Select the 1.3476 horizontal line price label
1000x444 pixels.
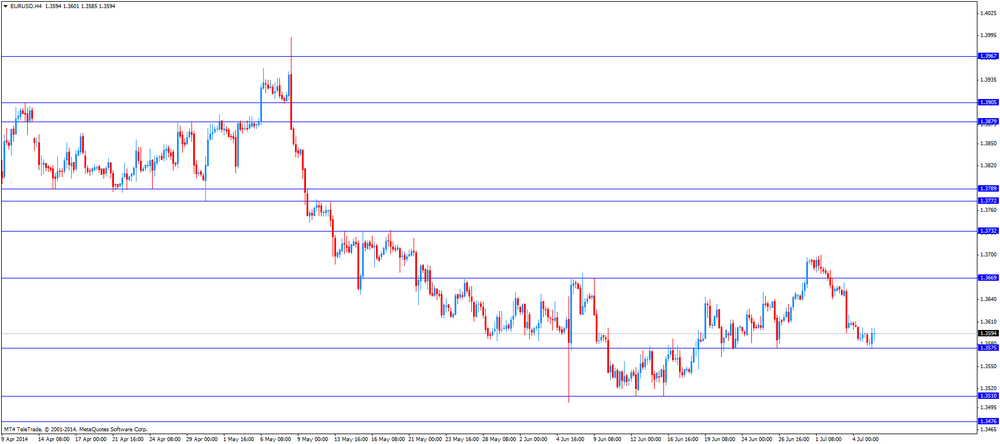[x=987, y=421]
